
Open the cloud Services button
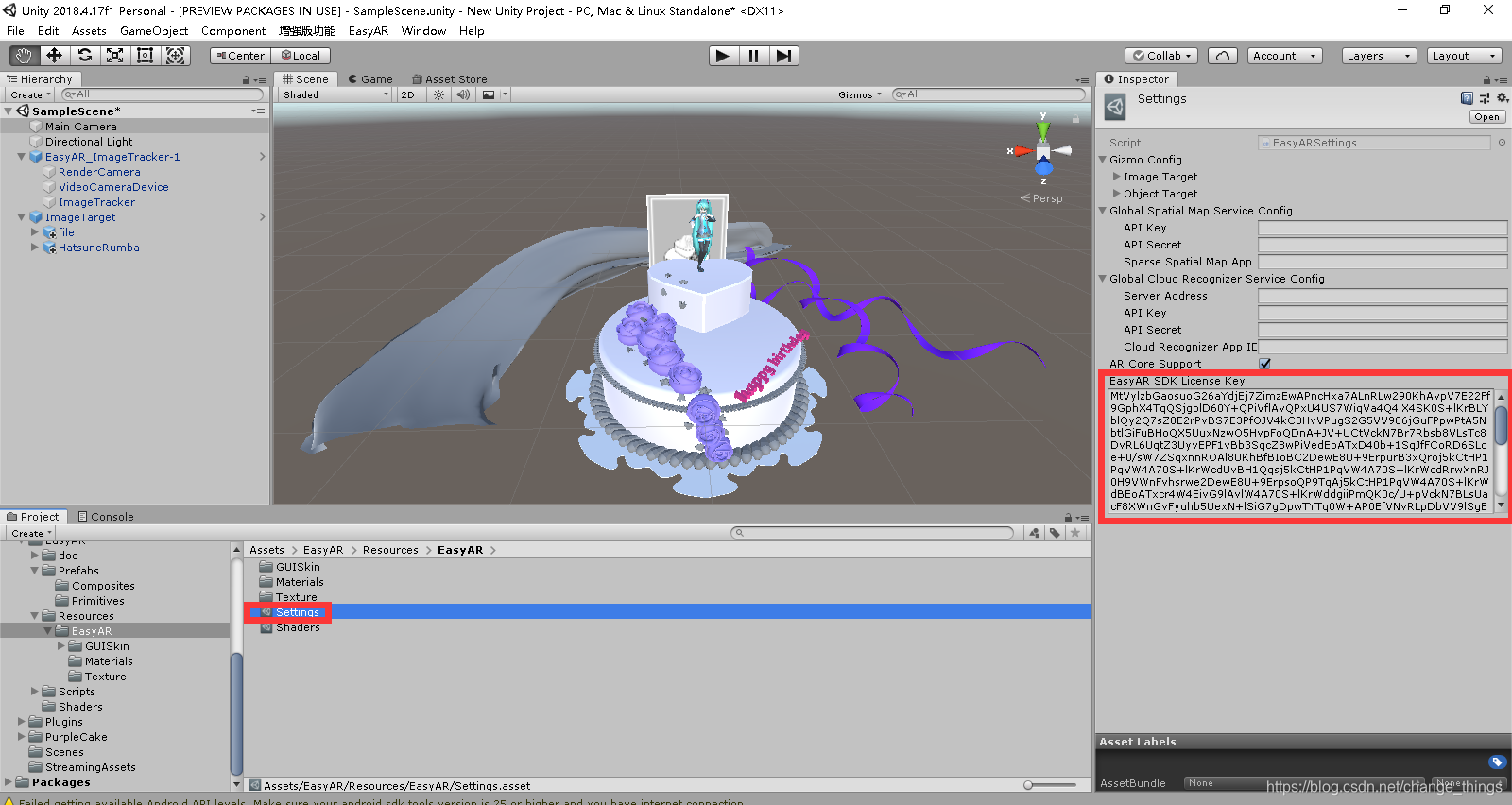click(x=1223, y=56)
